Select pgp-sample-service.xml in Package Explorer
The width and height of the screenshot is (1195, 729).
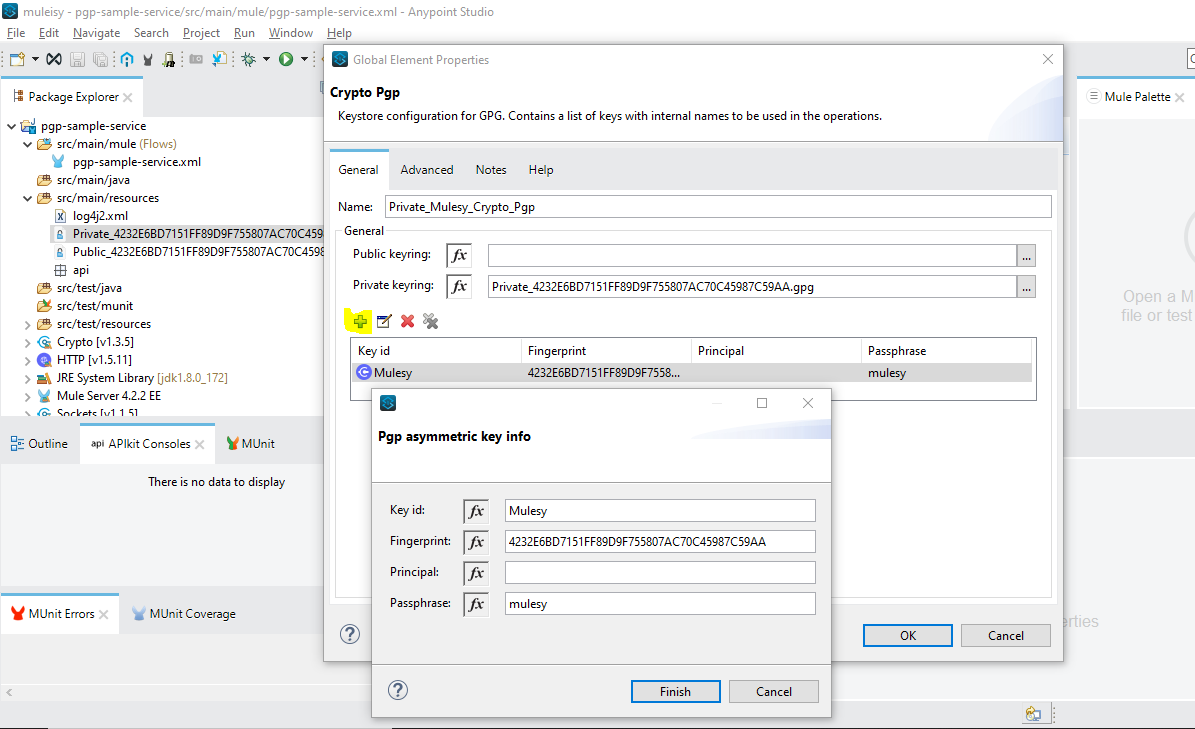[136, 162]
